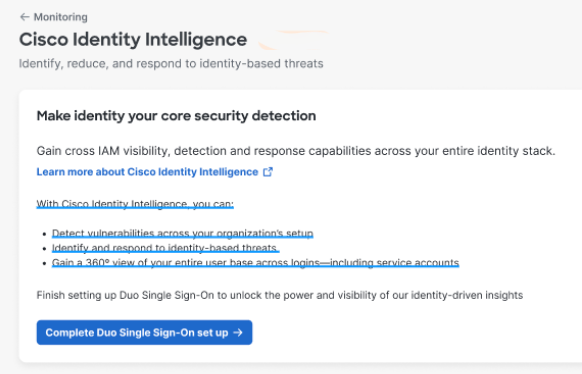Click the back arrow beside Monitoring
Image resolution: width=582 pixels, height=374 pixels.
tap(24, 17)
